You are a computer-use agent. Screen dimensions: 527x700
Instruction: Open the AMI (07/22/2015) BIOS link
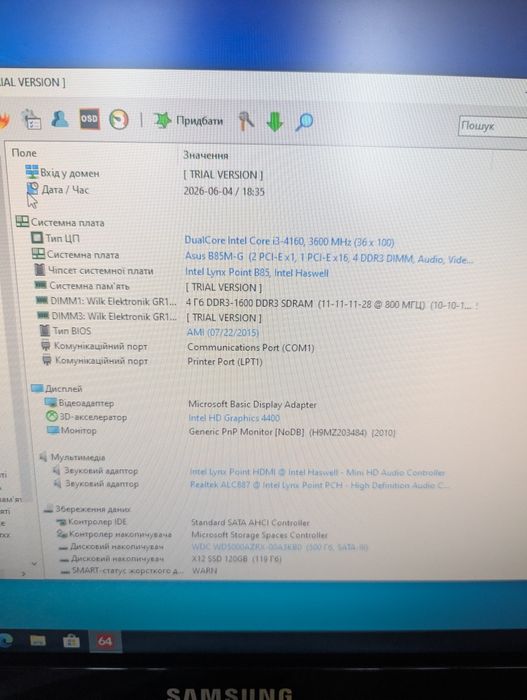[x=223, y=333]
